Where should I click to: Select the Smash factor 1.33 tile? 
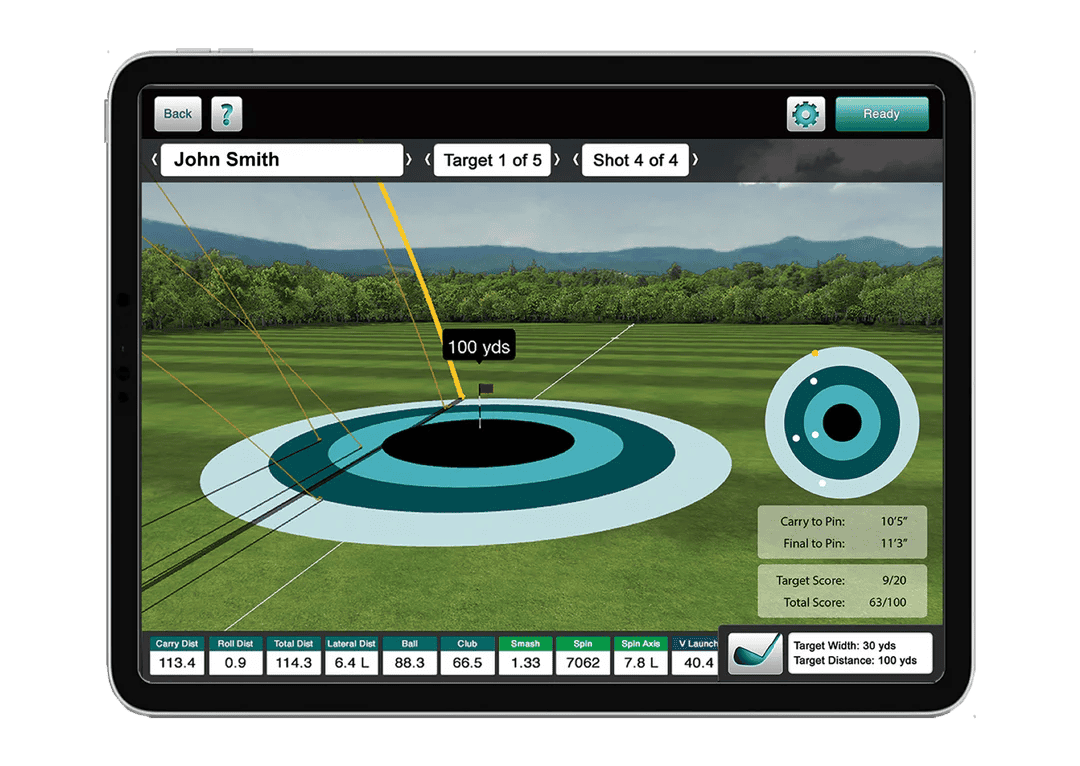tap(525, 655)
